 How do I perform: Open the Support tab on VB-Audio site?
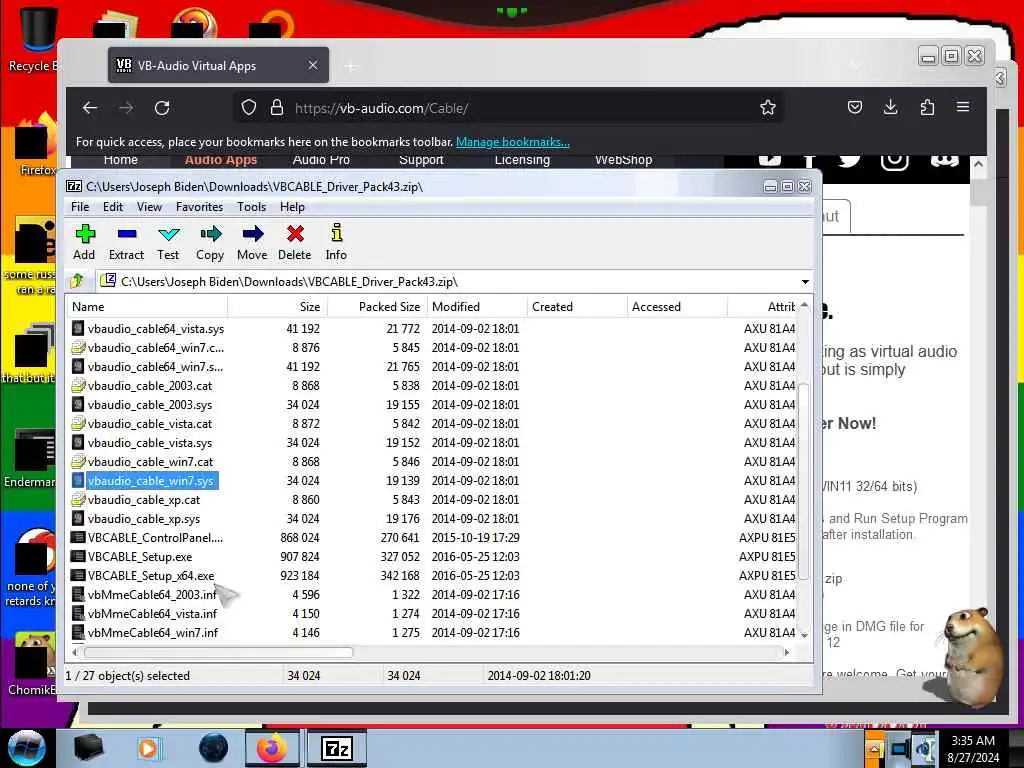click(421, 161)
